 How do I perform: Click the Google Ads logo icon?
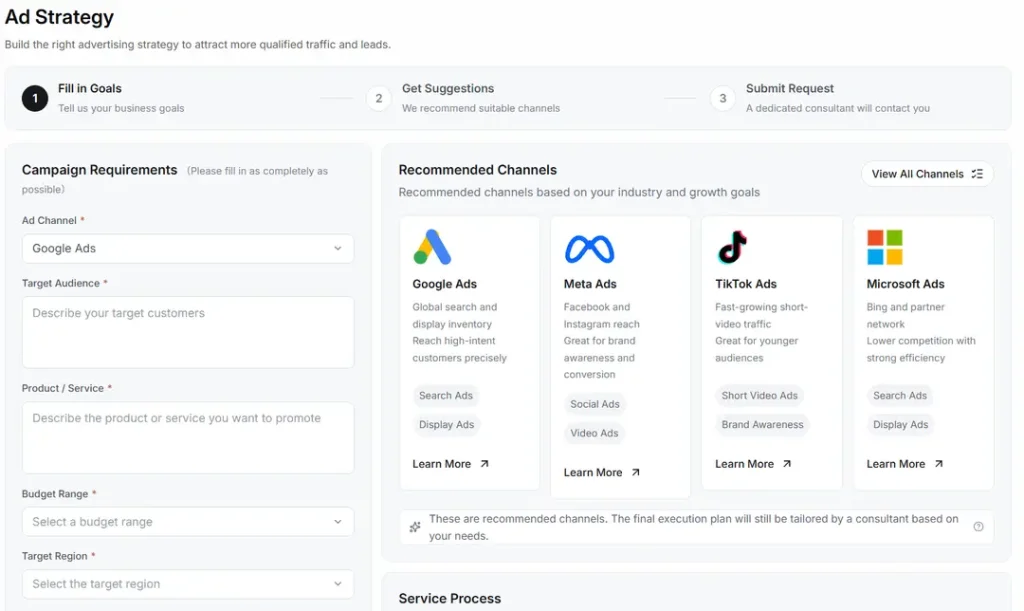432,247
